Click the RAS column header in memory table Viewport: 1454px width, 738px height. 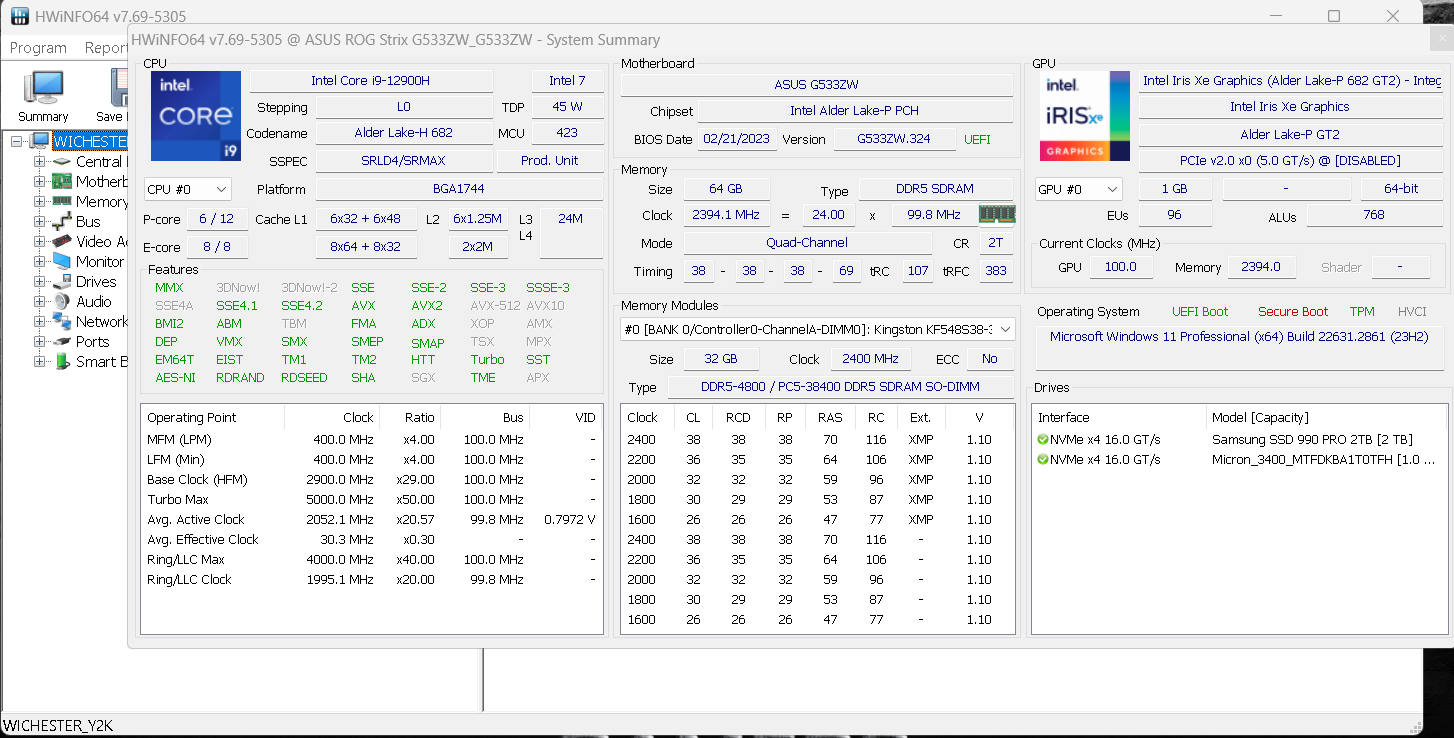tap(830, 418)
